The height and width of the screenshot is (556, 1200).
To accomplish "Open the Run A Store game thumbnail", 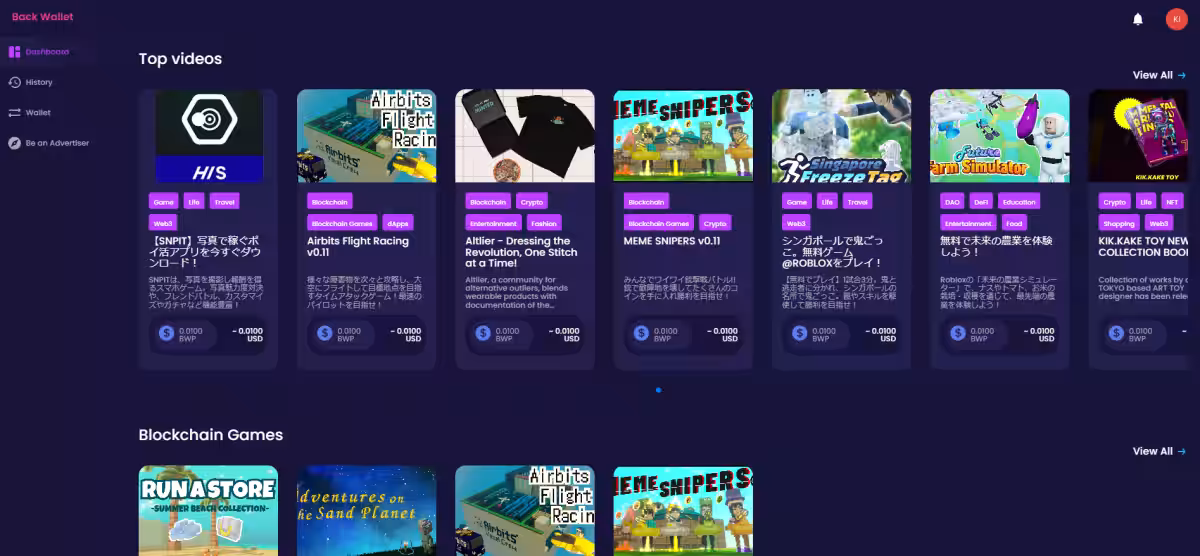I will (208, 510).
